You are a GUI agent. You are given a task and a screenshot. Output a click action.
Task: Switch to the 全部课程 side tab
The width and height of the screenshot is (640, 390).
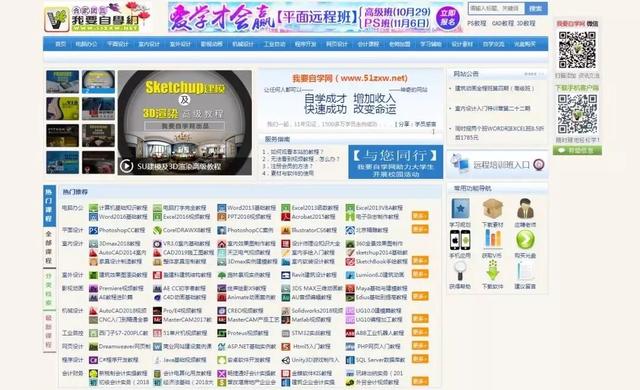click(x=49, y=247)
